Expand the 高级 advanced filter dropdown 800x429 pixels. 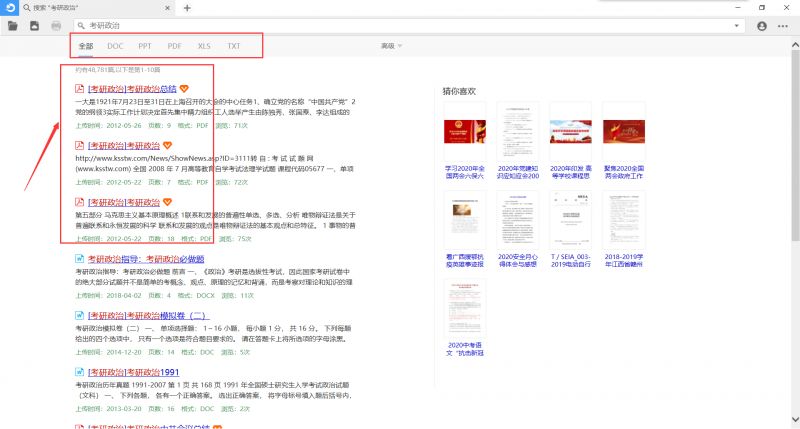tap(391, 46)
